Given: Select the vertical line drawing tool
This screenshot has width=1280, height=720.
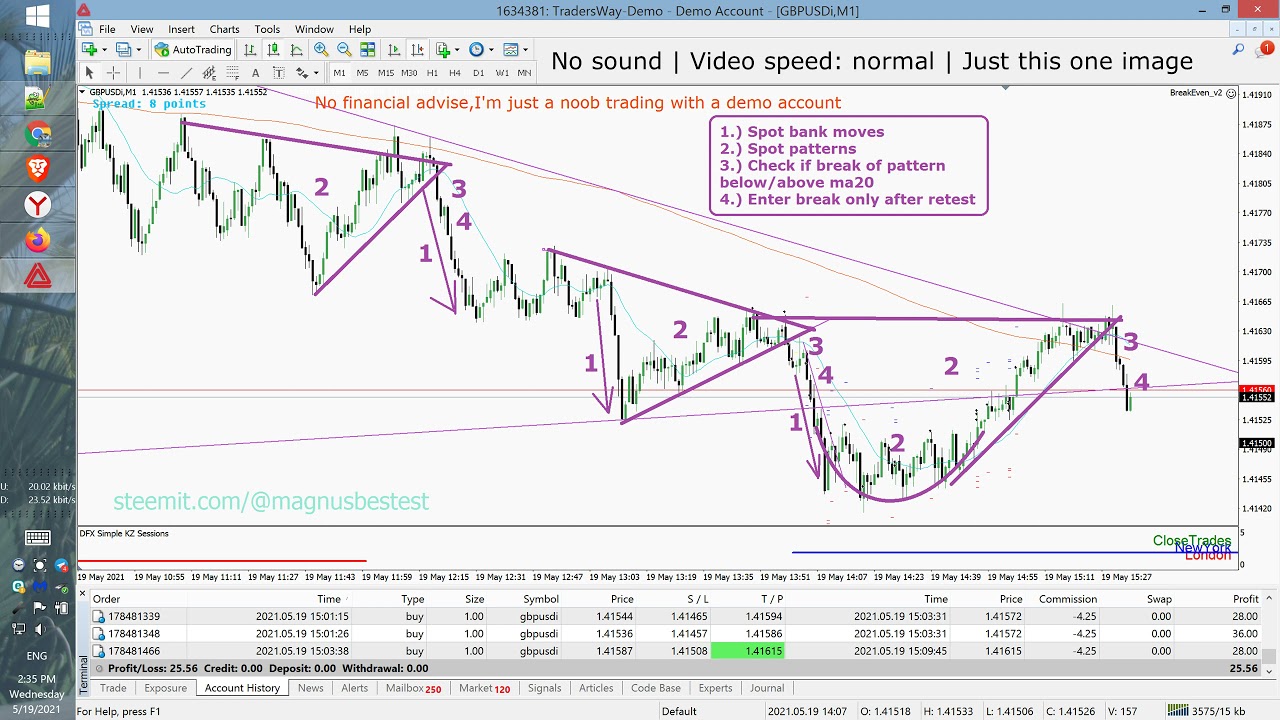Looking at the screenshot, I should point(140,73).
